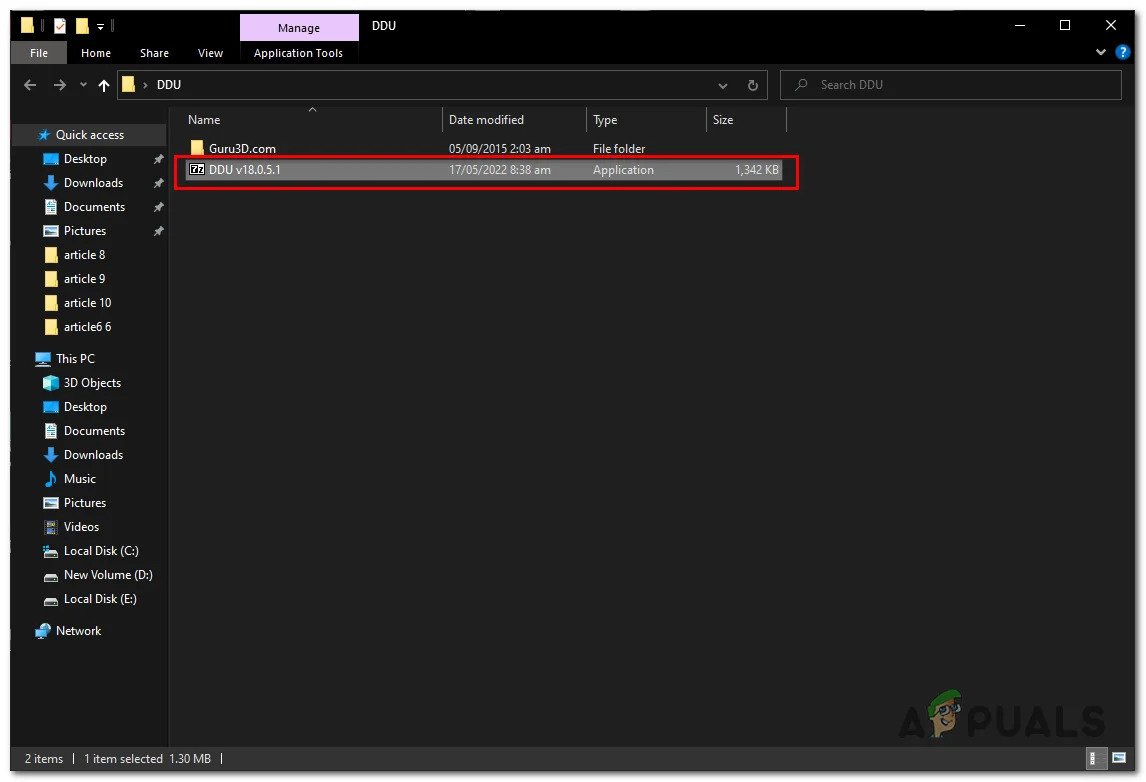
Task: Select Quick access in navigation pane
Action: (x=90, y=134)
